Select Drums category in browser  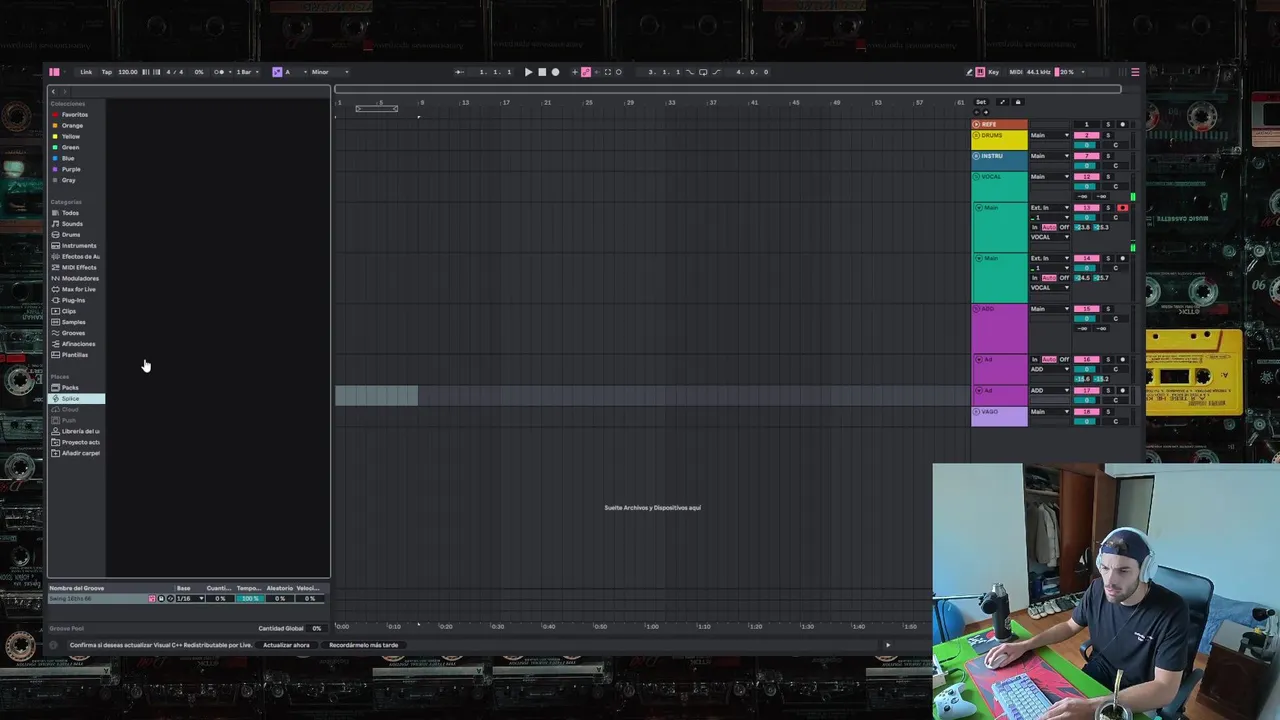71,235
